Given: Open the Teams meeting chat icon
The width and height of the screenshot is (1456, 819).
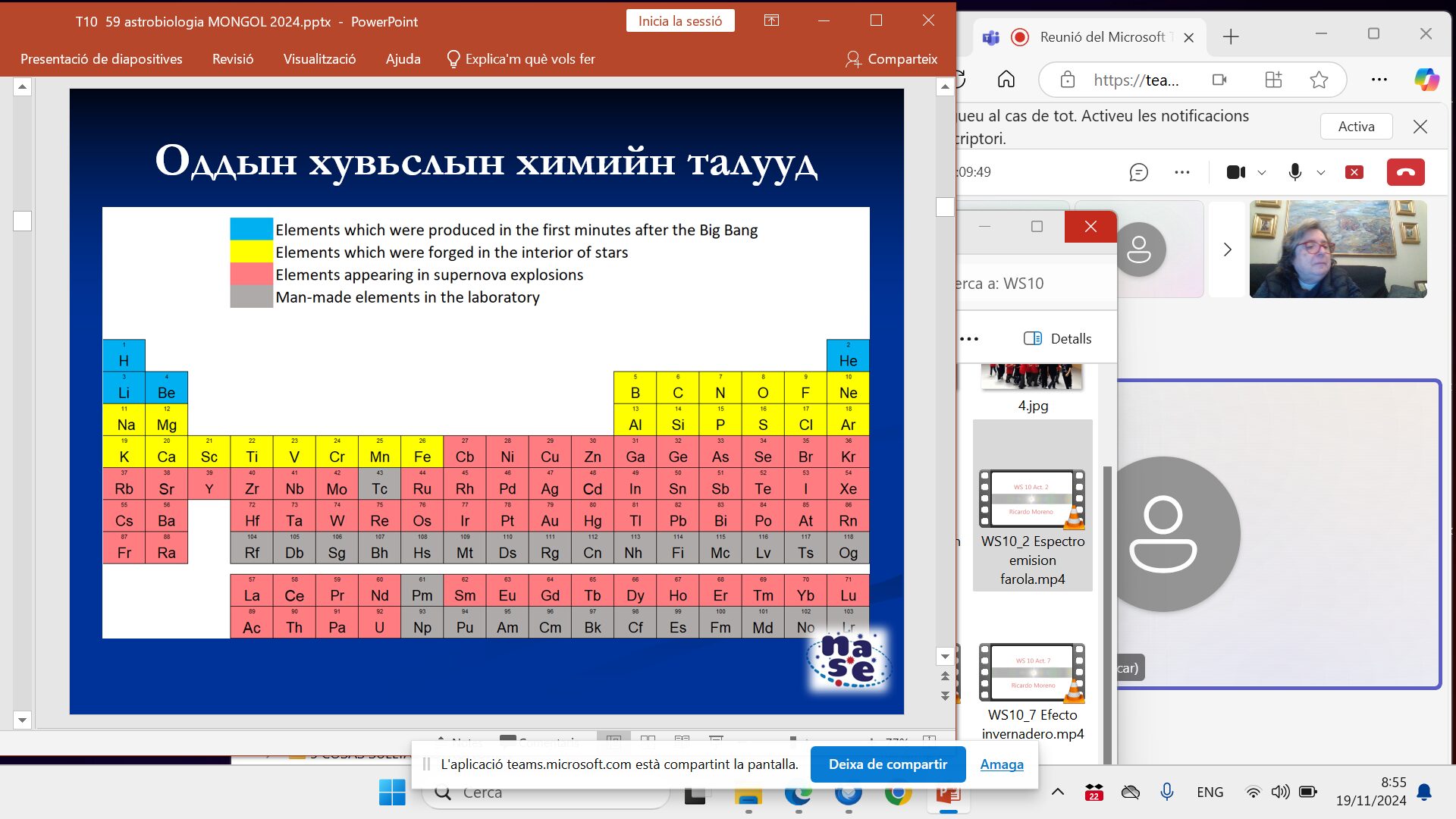Looking at the screenshot, I should (1138, 172).
